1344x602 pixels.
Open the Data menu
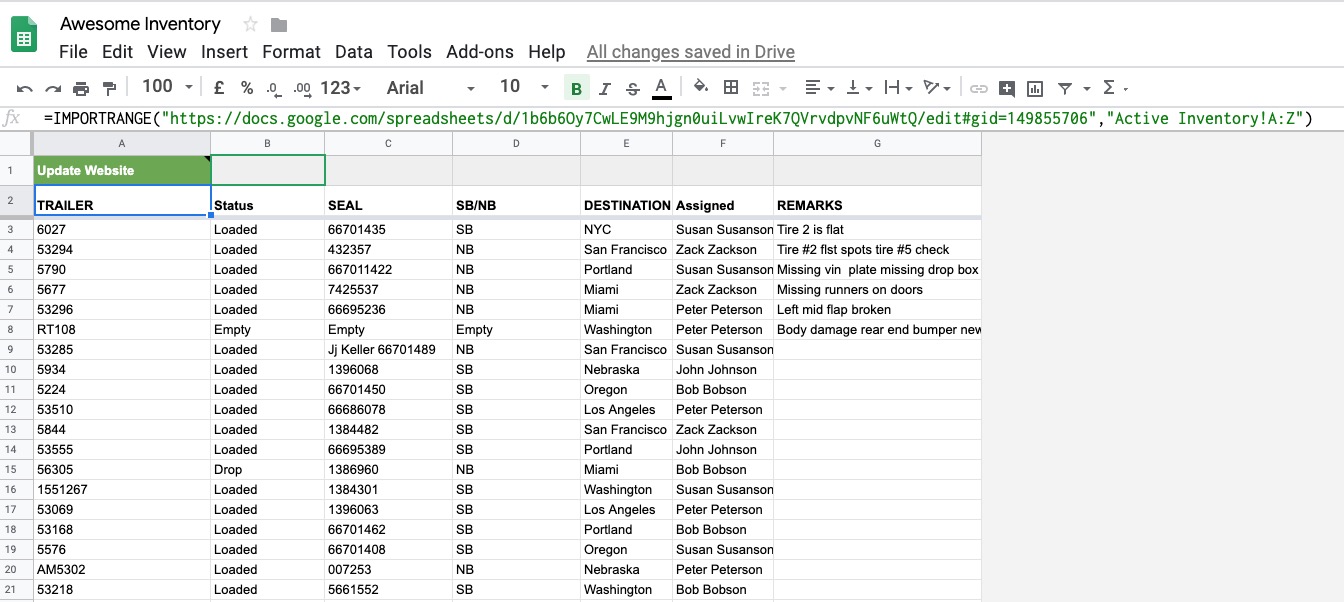click(354, 52)
